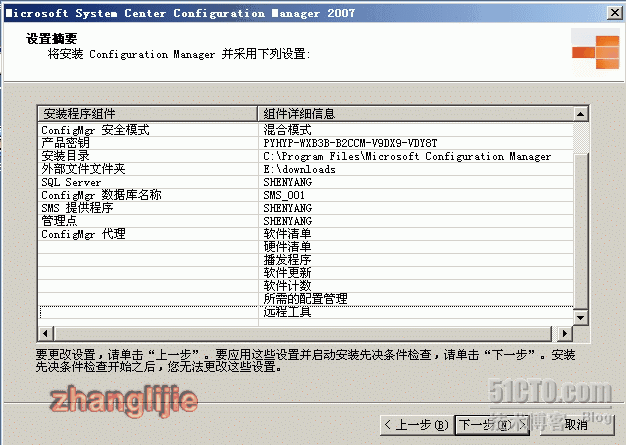This screenshot has height=445, width=626.
Task: Click the vertical scrollbar thumb
Action: pos(580,230)
